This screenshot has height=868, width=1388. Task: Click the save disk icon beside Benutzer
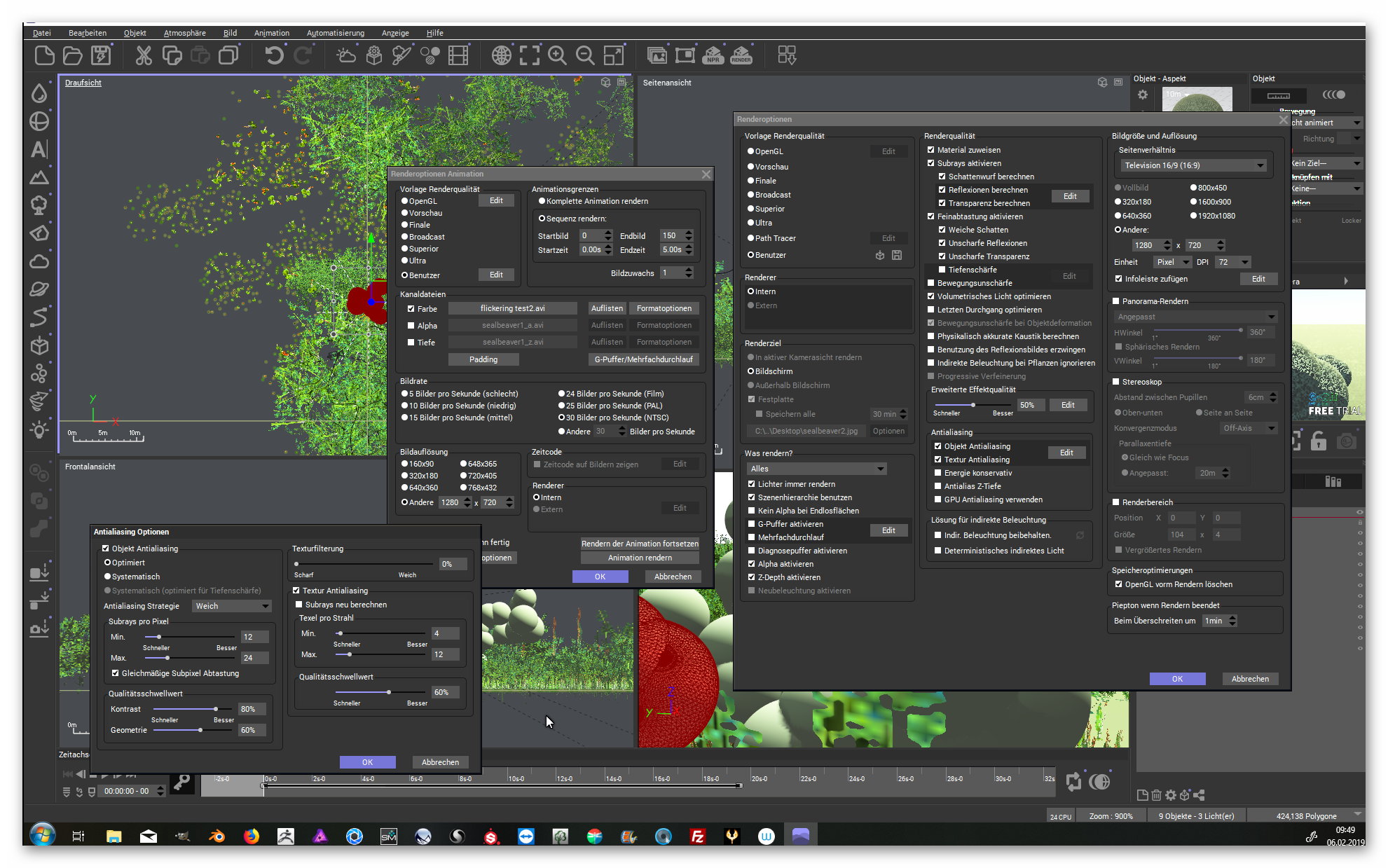(897, 255)
